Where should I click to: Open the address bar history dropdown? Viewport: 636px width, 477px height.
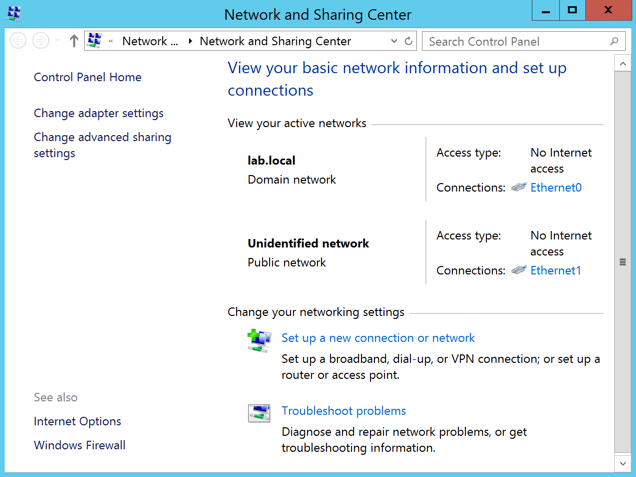point(394,41)
